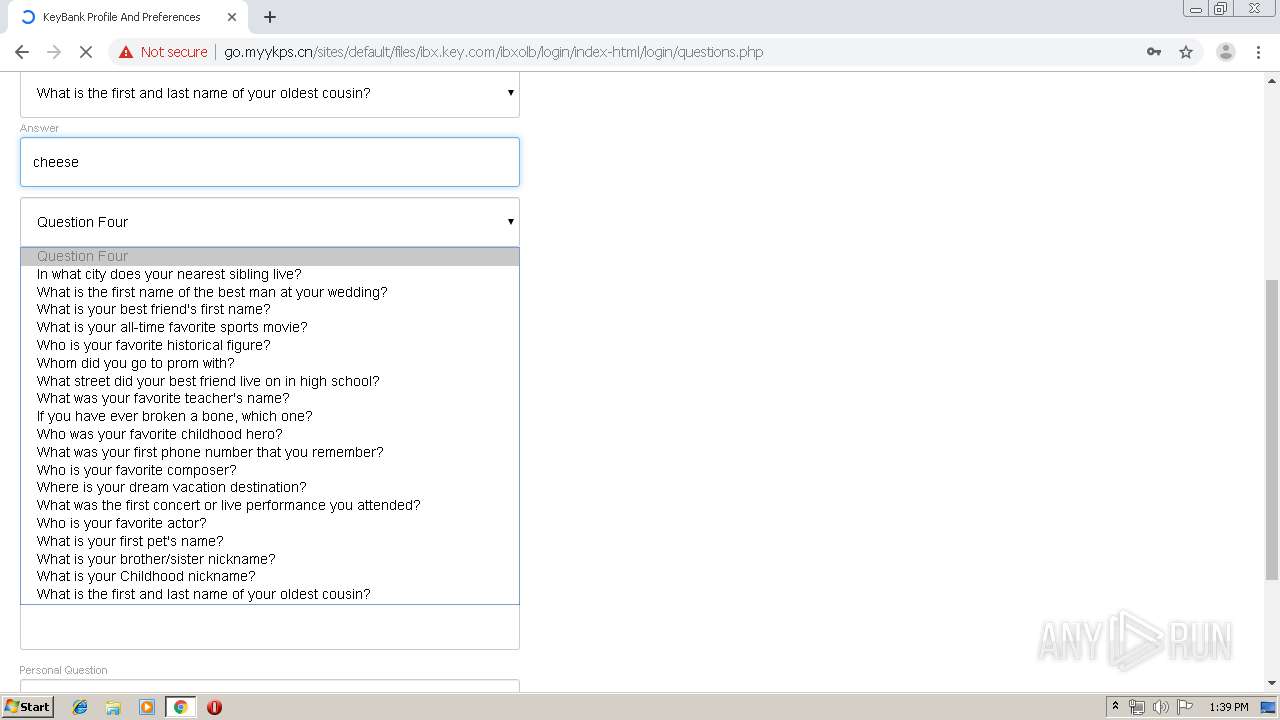
Task: Click the answer field containing cheese
Action: pos(270,162)
